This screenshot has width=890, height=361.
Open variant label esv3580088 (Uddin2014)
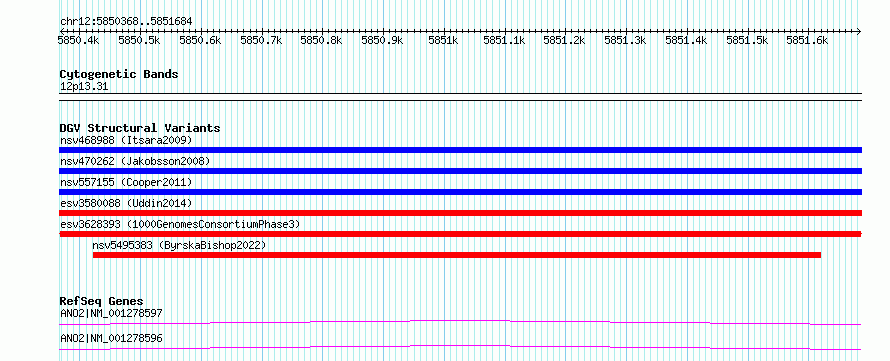click(126, 203)
